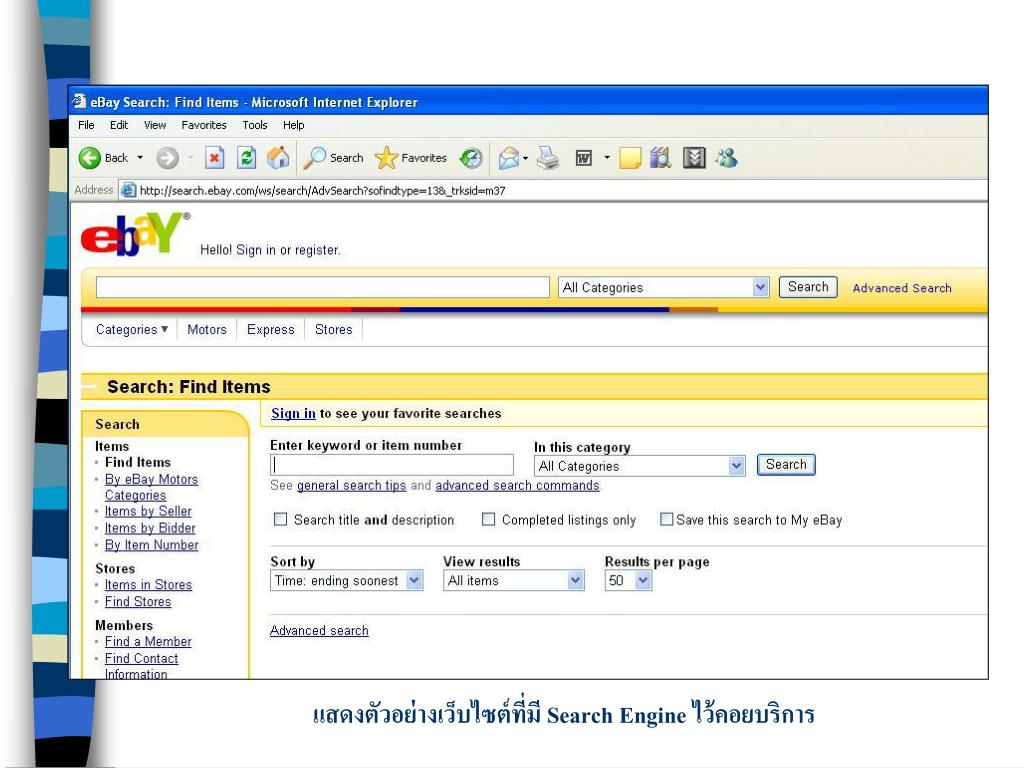Click the eBay logo
The width and height of the screenshot is (1024, 768).
coord(135,233)
